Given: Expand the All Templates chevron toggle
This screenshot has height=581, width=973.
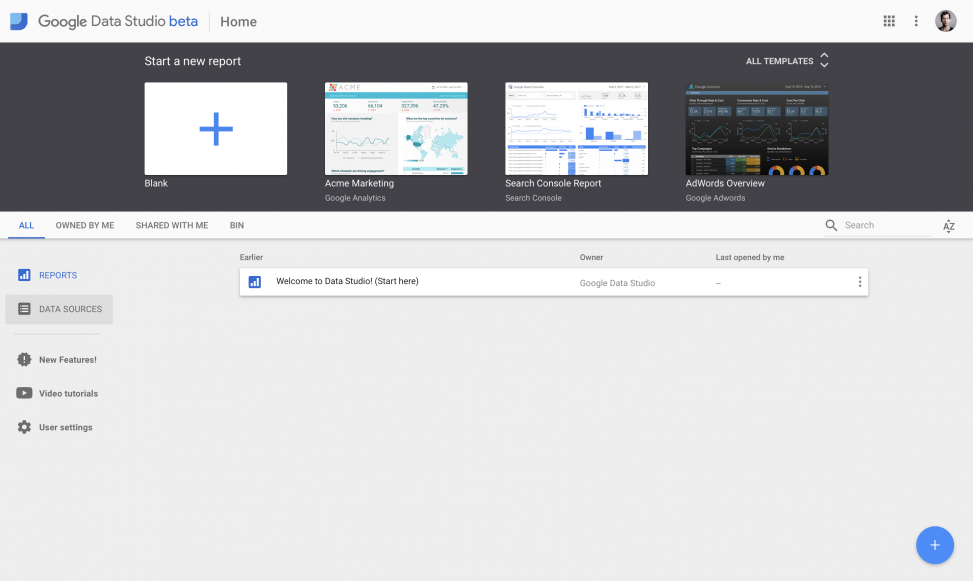Looking at the screenshot, I should pyautogui.click(x=824, y=60).
